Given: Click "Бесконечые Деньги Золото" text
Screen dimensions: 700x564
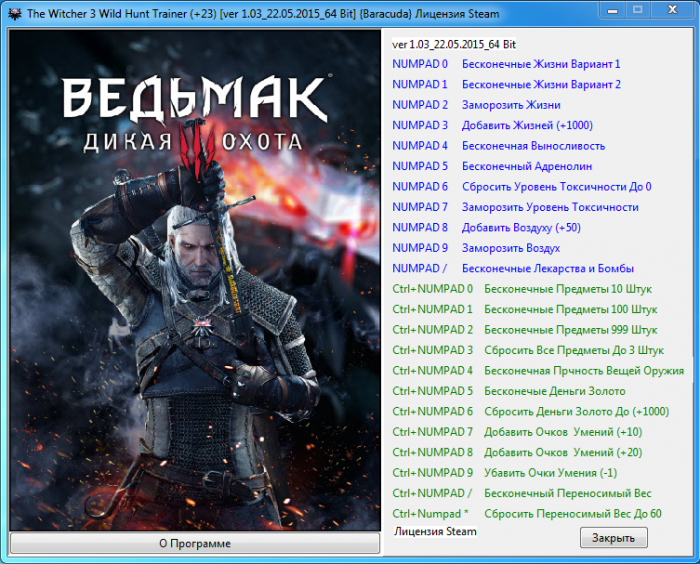Looking at the screenshot, I should (554, 391).
